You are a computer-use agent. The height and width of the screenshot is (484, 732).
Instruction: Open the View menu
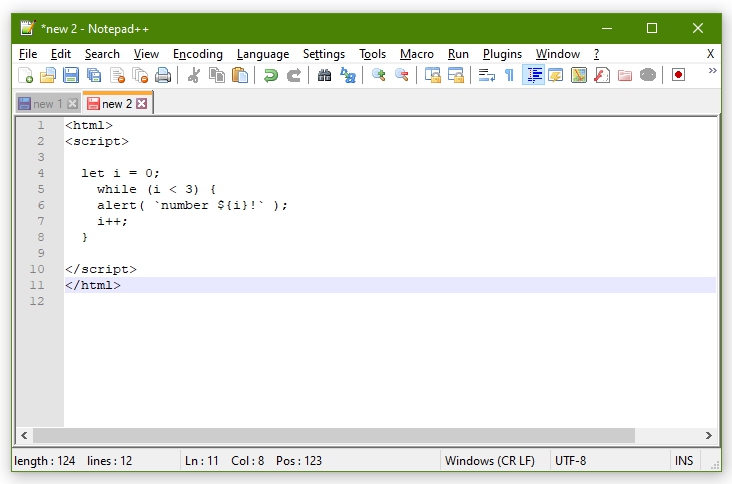tap(146, 54)
